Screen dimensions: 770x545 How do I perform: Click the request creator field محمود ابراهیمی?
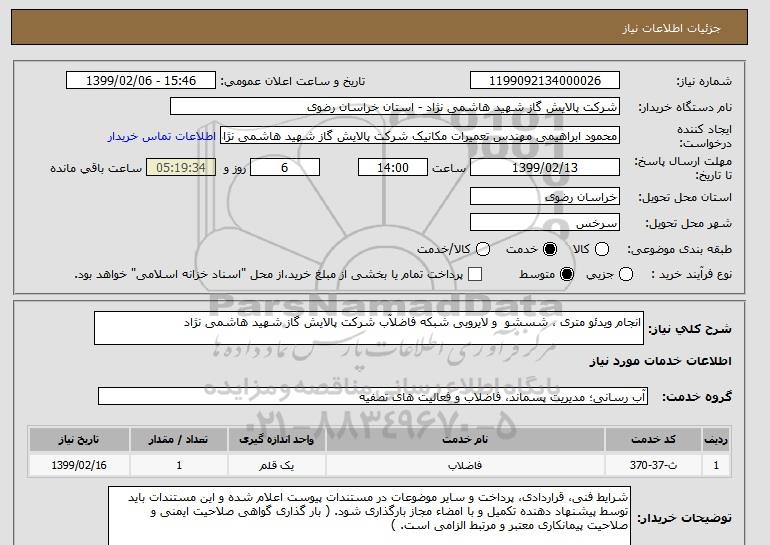(420, 136)
